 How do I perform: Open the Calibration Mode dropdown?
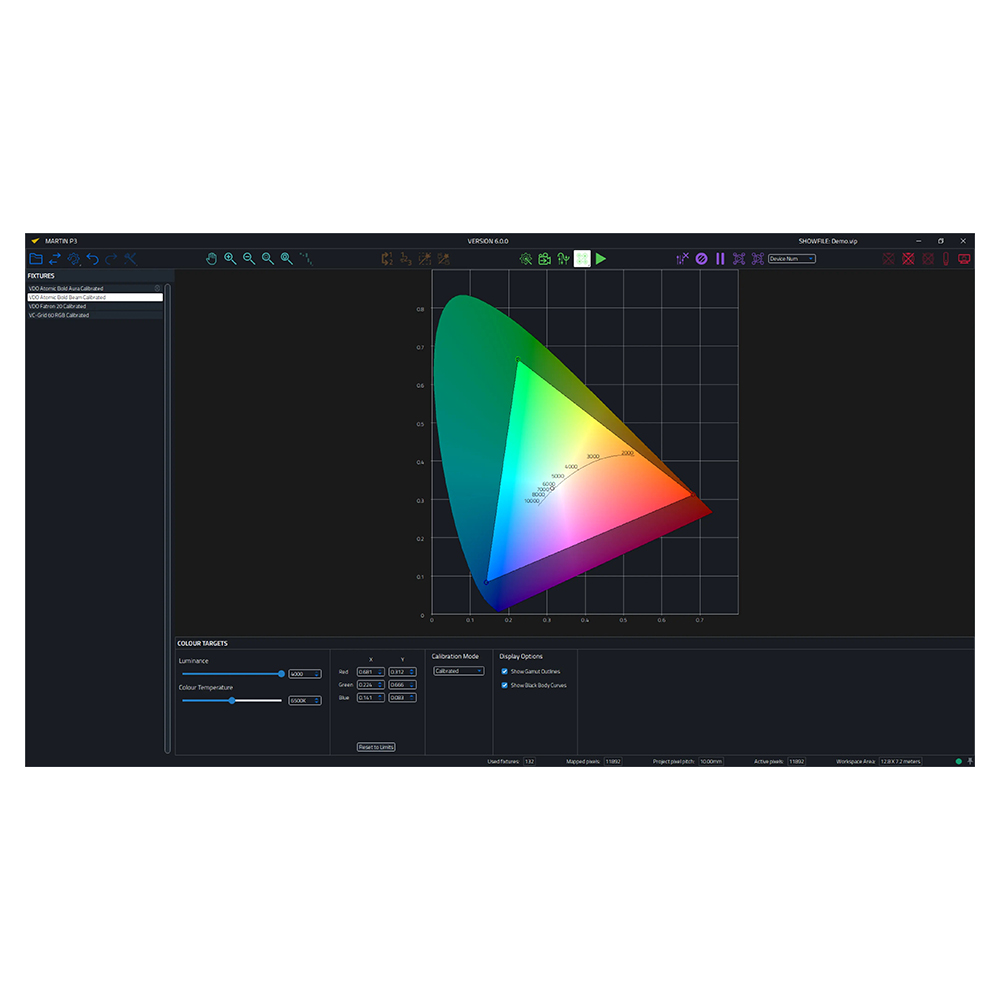(459, 671)
